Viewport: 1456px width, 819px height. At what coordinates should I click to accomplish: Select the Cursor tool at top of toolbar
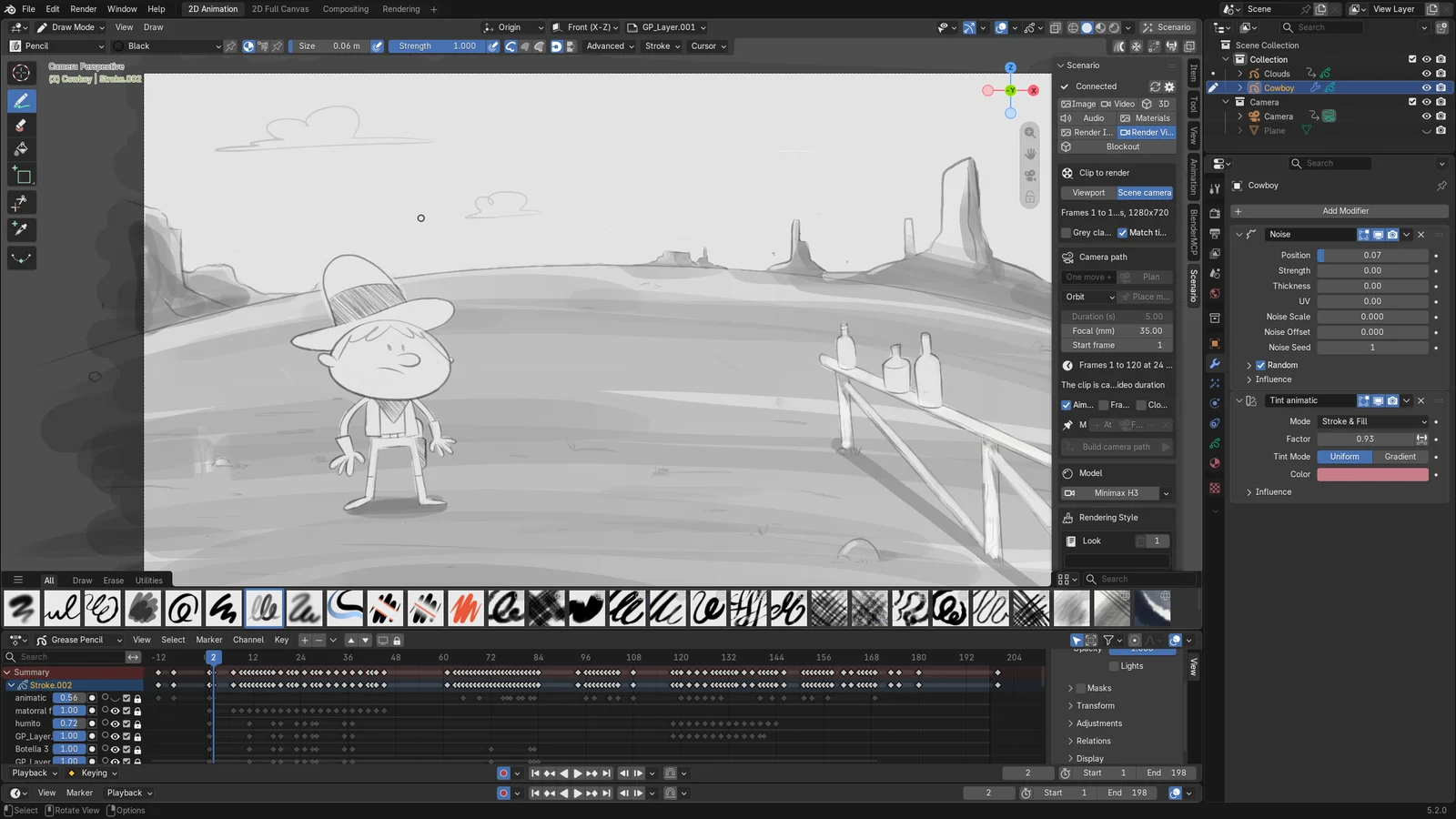click(x=22, y=73)
